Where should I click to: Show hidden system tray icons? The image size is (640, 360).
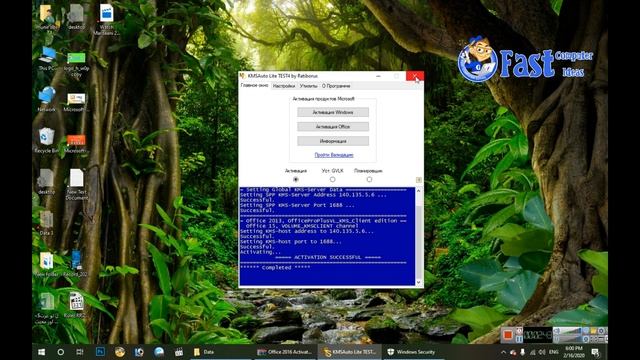click(503, 352)
